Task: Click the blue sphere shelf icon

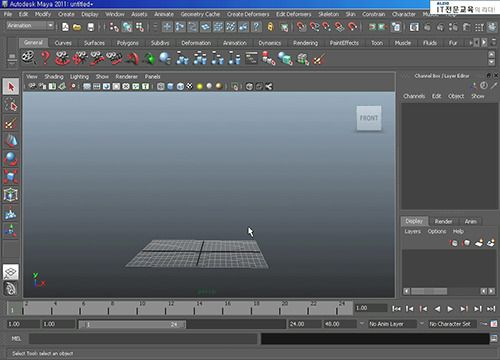Action: click(165, 58)
